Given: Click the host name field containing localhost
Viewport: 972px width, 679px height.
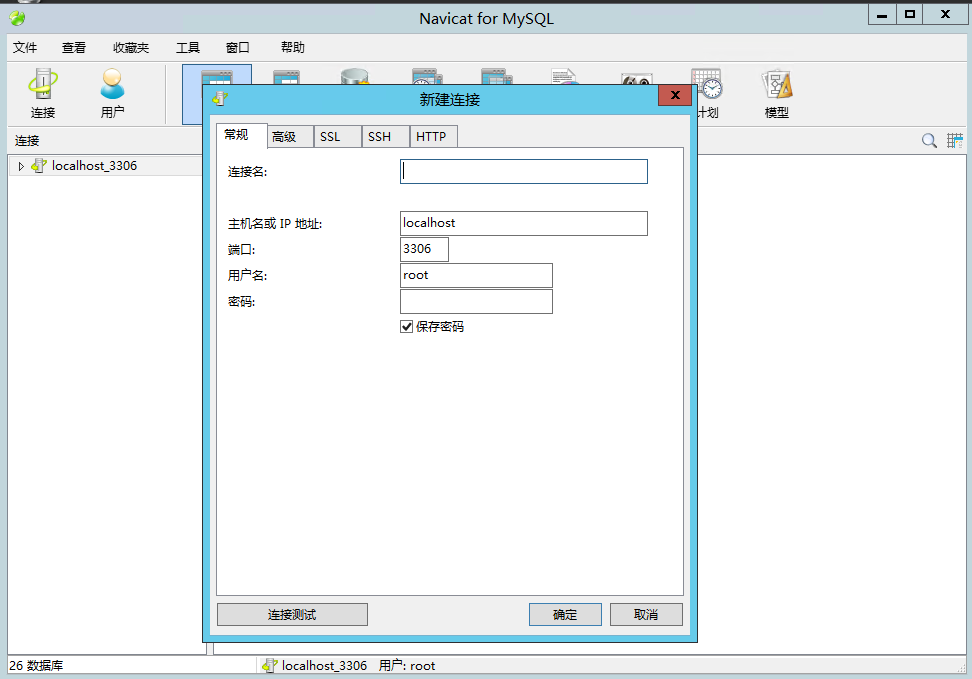Looking at the screenshot, I should [x=524, y=223].
